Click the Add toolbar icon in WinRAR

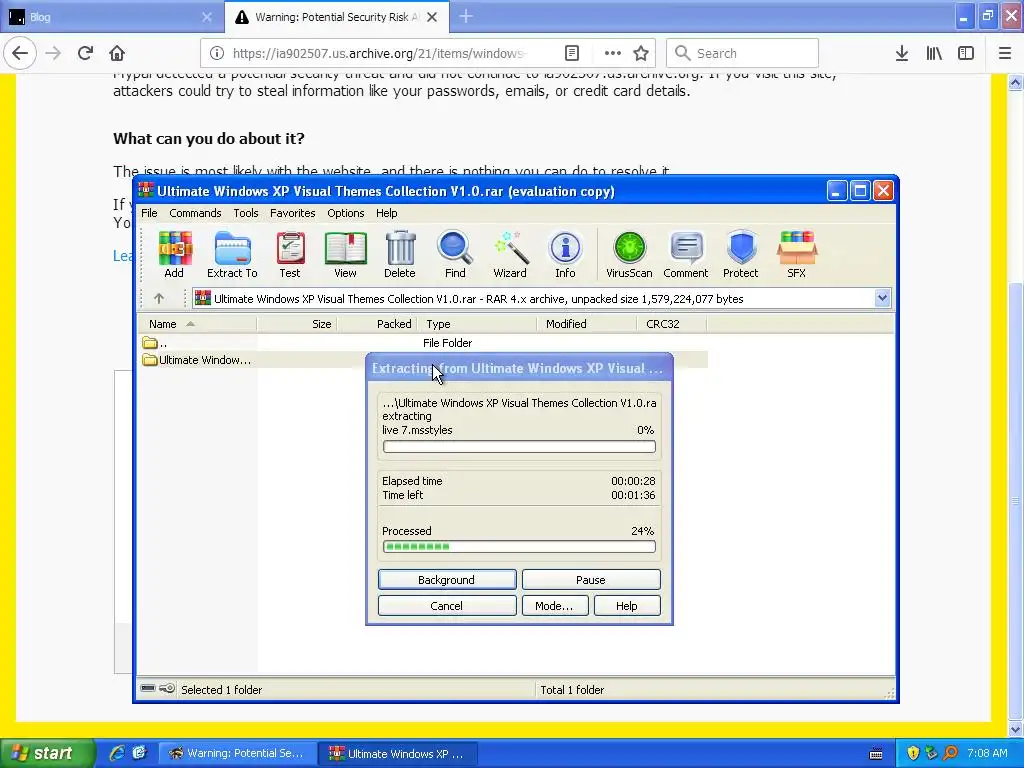pyautogui.click(x=174, y=255)
